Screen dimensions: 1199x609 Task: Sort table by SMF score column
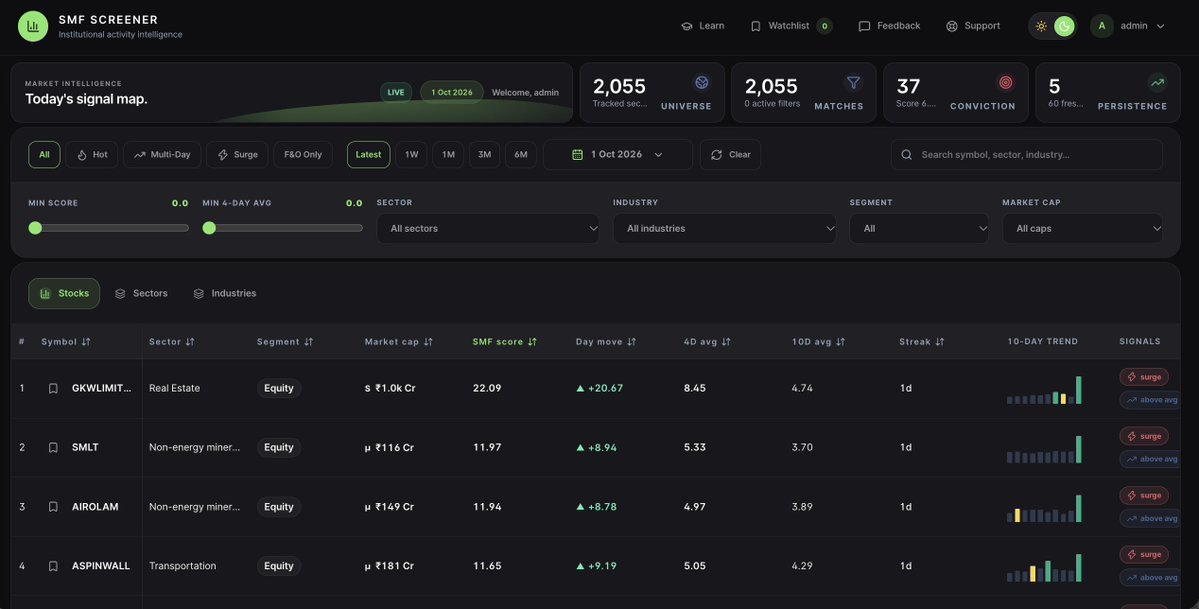(505, 342)
